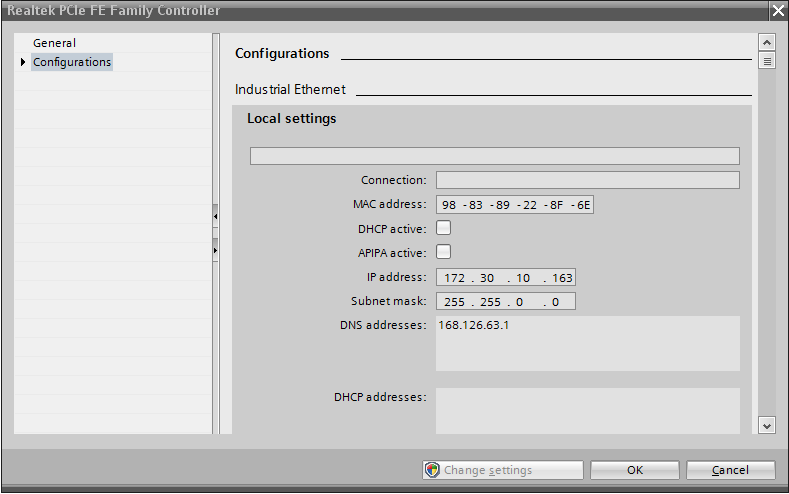Confirm with the OK button
This screenshot has height=494, width=789.
point(635,470)
